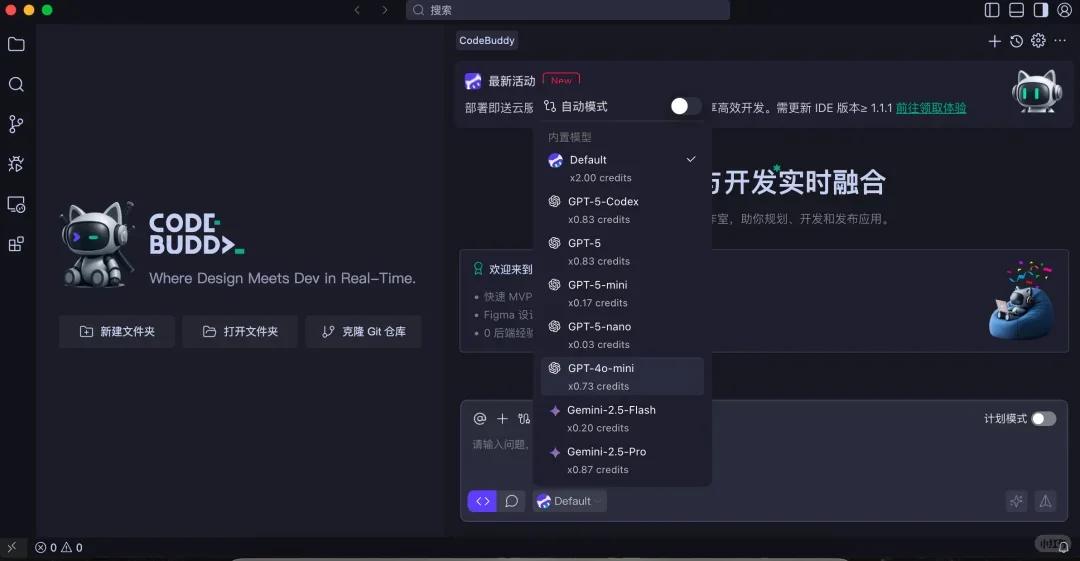
Task: Toggle the 自动模式 switch
Action: click(685, 105)
